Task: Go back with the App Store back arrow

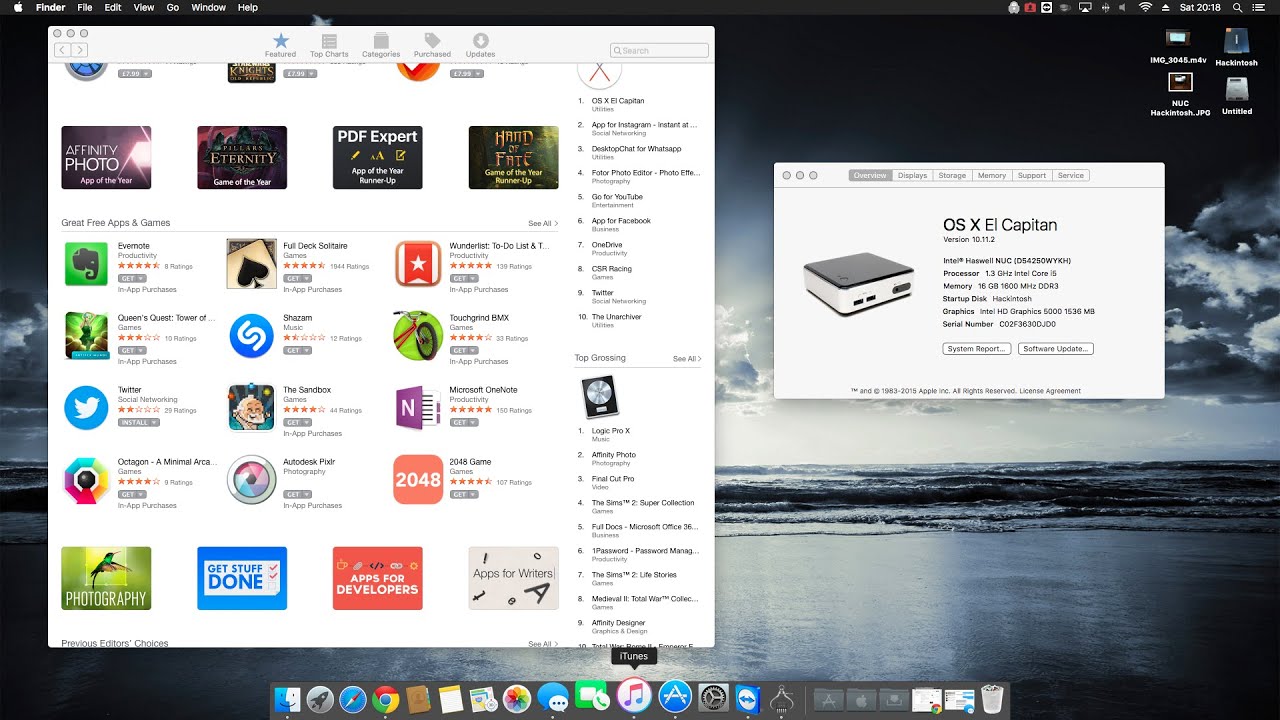Action: [x=62, y=49]
